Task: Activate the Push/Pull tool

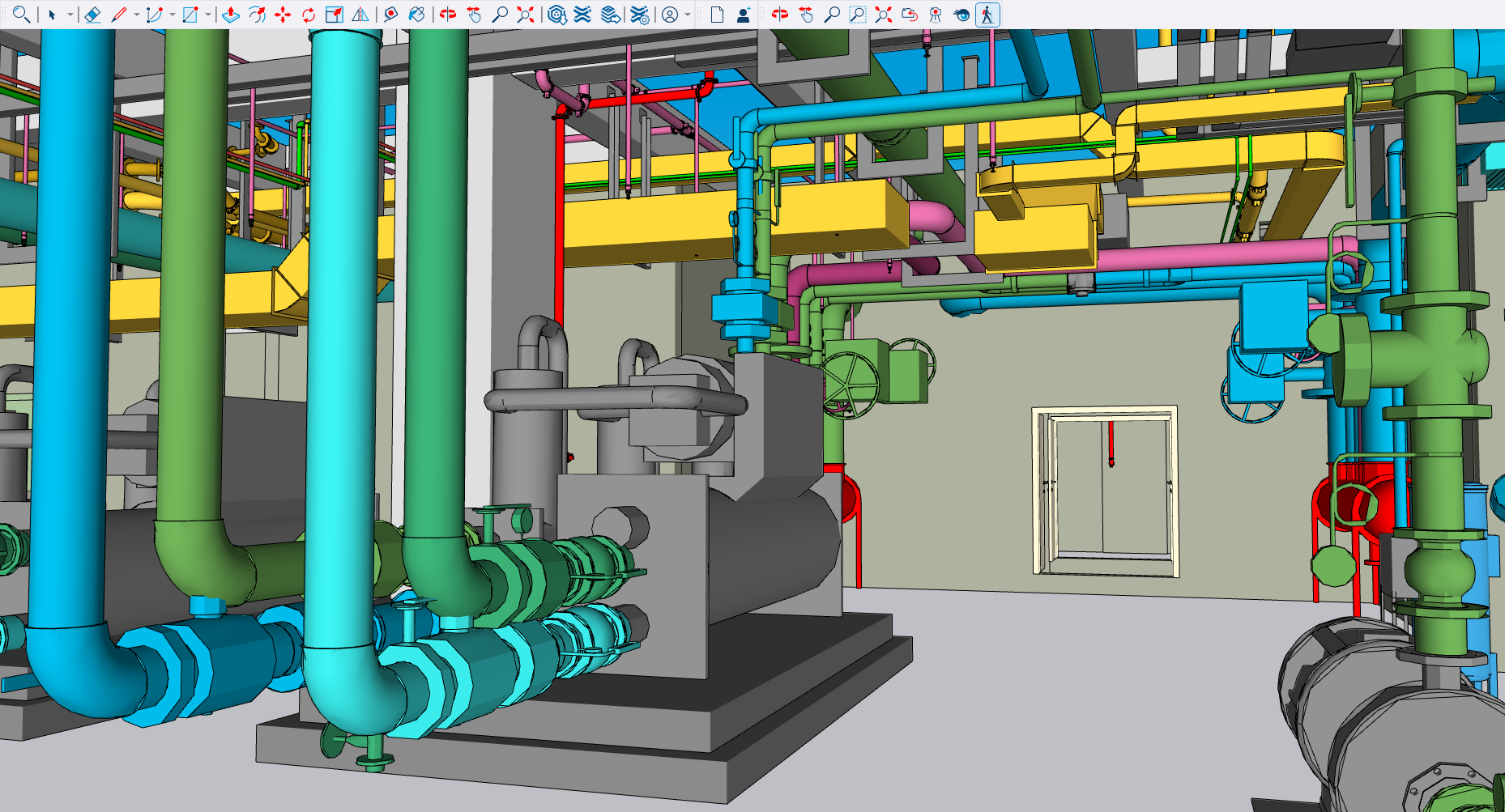Action: point(231,15)
